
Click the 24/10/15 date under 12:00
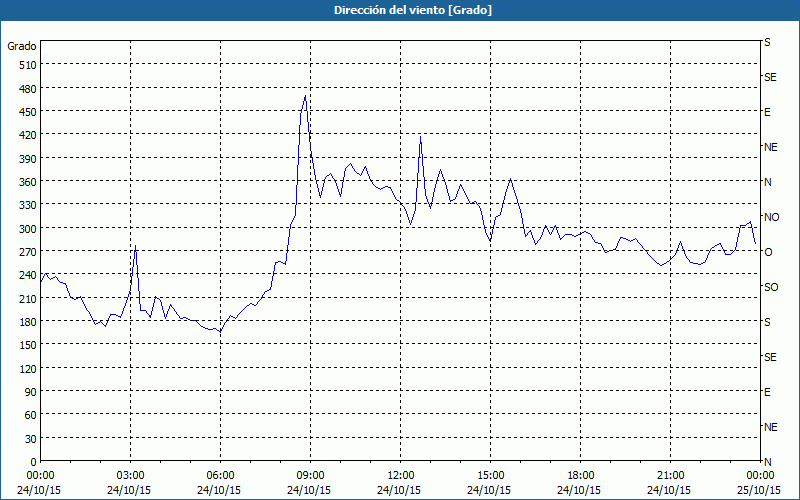pyautogui.click(x=399, y=490)
